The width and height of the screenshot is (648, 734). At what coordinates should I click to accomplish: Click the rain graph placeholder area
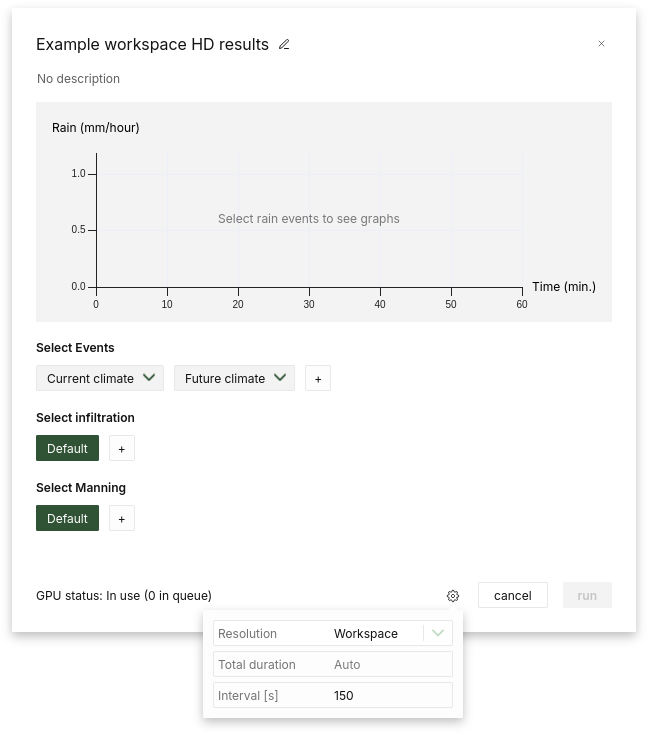[309, 219]
